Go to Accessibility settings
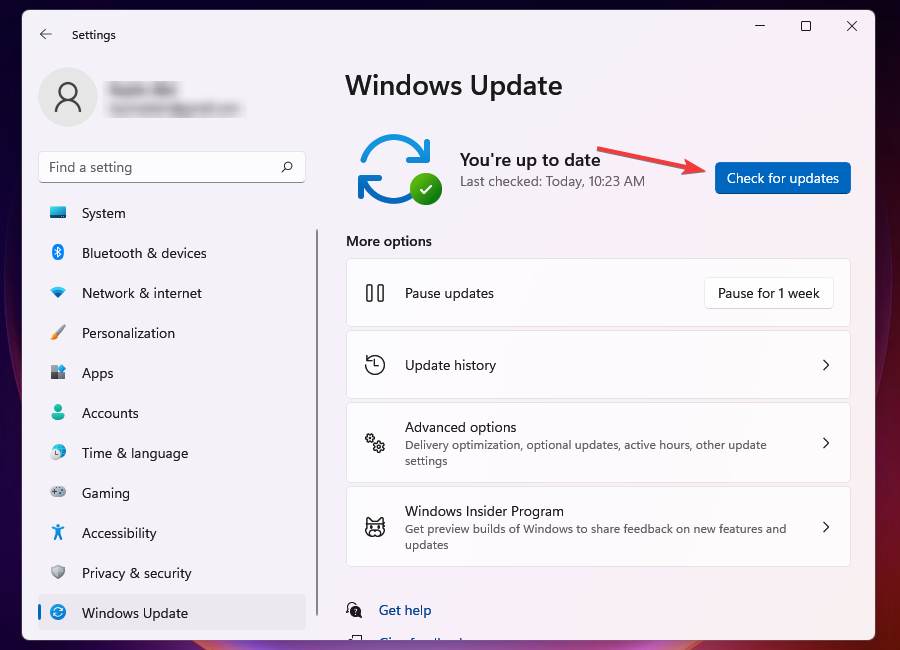 (x=172, y=533)
